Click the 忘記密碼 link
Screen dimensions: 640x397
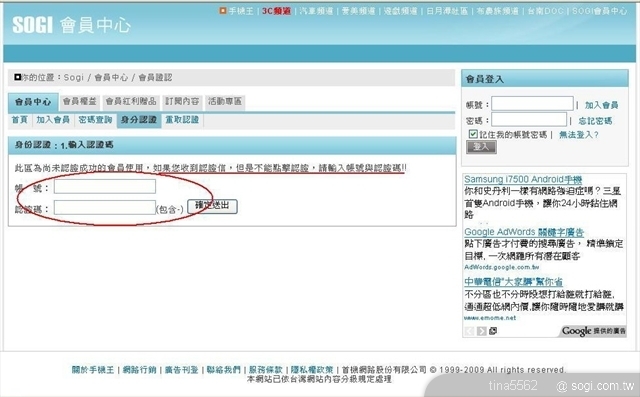pyautogui.click(x=596, y=121)
